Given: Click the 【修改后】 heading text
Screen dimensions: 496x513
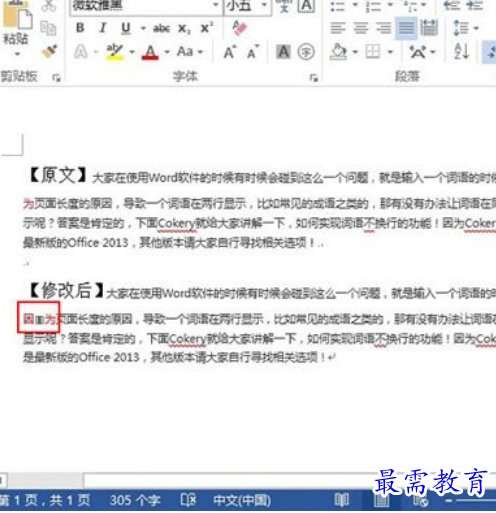Looking at the screenshot, I should (x=66, y=290).
